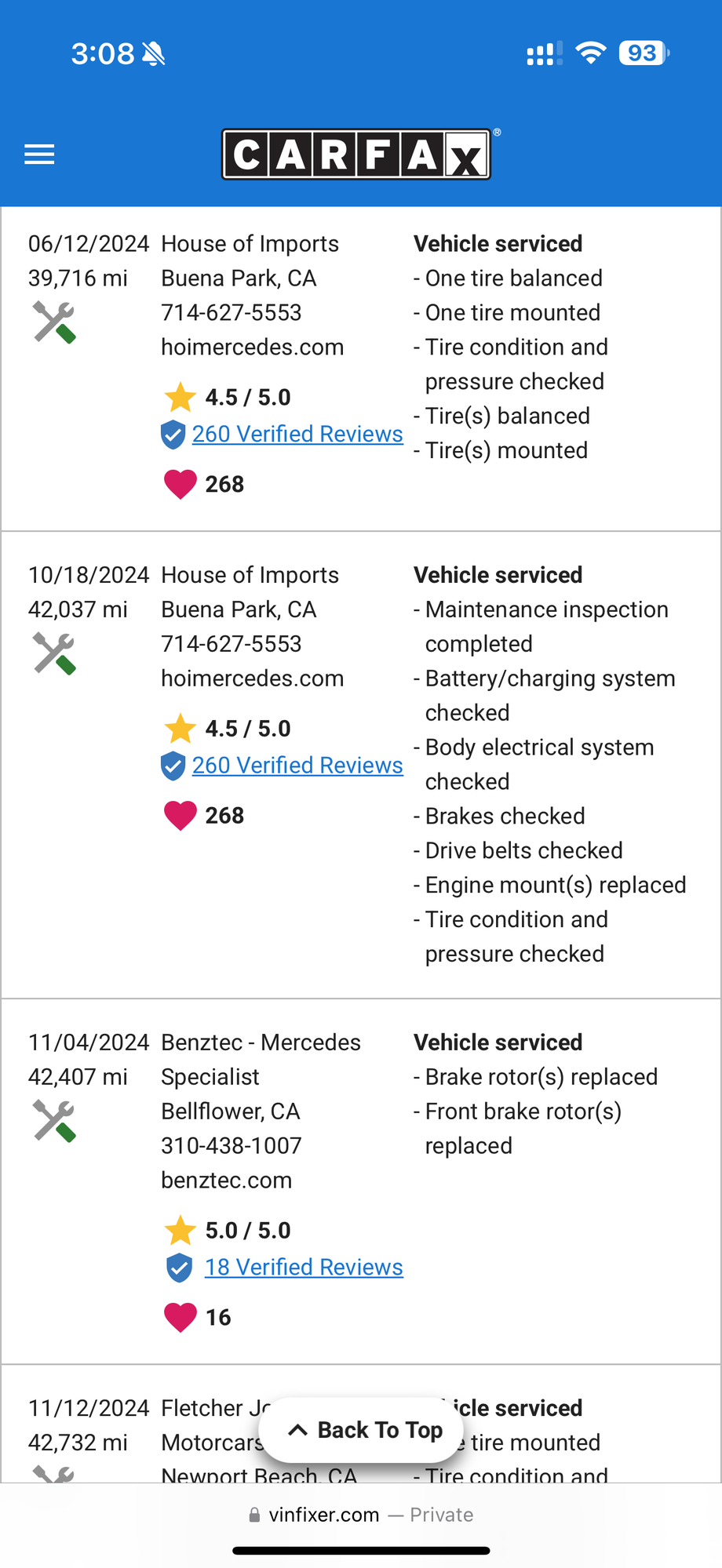
Task: Tap the Back To Top chevron arrow
Action: click(x=297, y=1430)
